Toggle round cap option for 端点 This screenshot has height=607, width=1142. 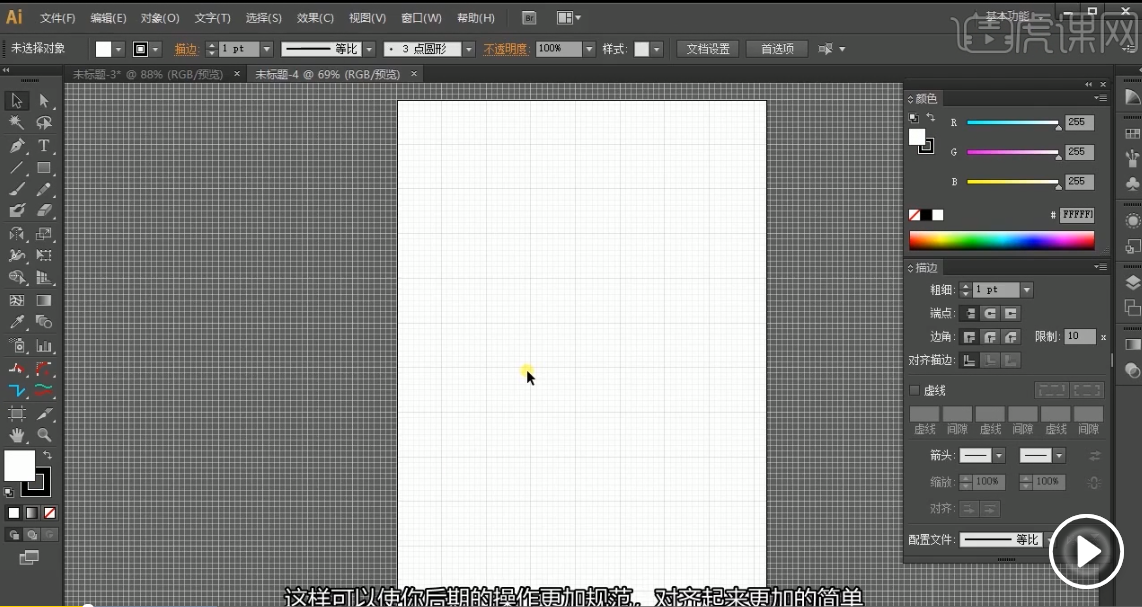pos(990,314)
